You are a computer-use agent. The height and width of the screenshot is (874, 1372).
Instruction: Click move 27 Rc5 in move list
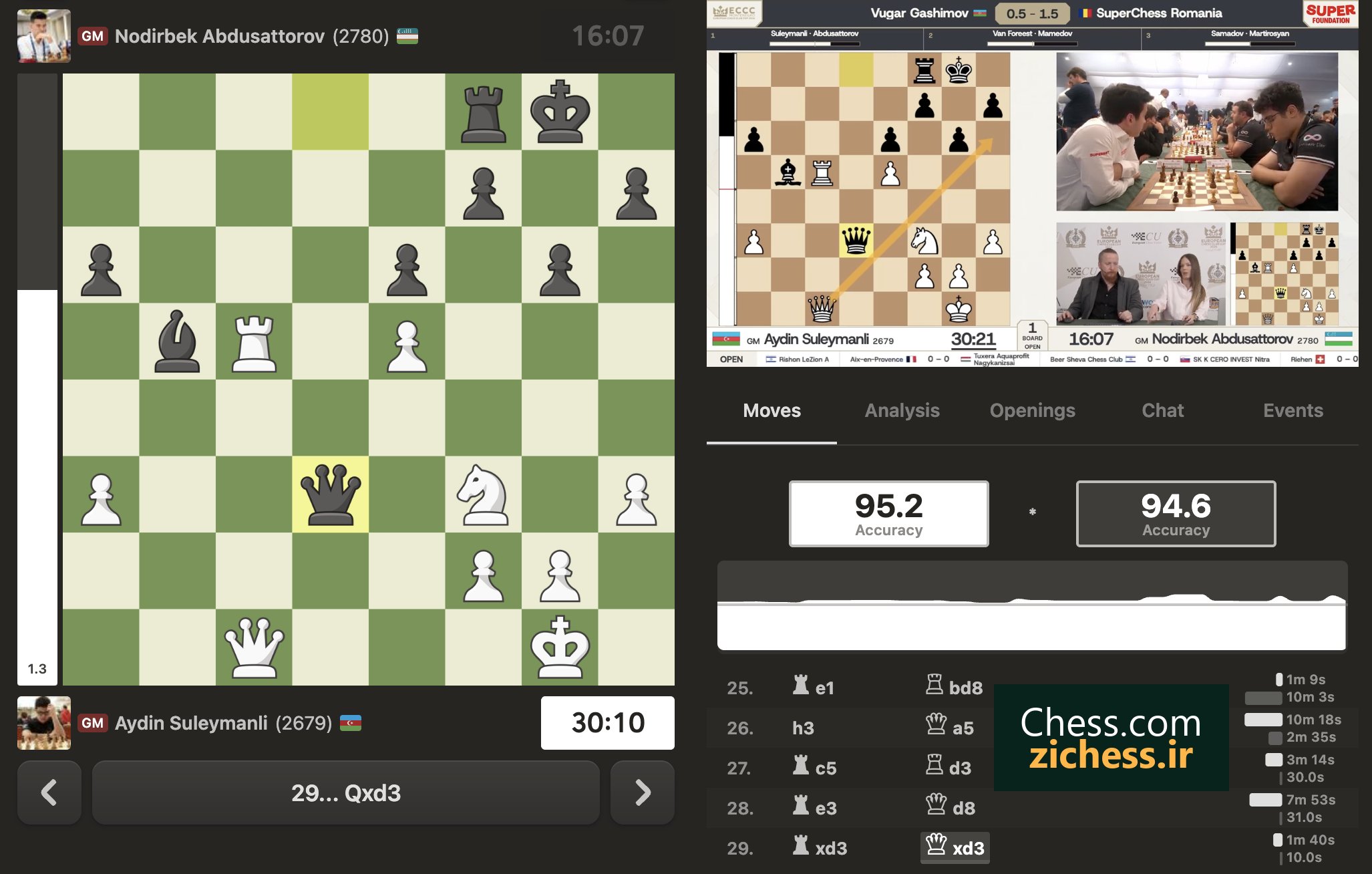click(x=814, y=767)
